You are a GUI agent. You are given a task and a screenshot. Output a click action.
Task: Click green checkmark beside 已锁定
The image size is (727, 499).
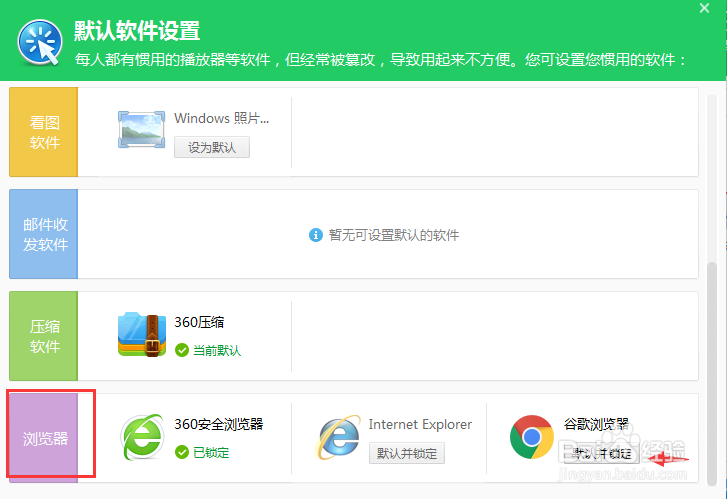tap(182, 452)
